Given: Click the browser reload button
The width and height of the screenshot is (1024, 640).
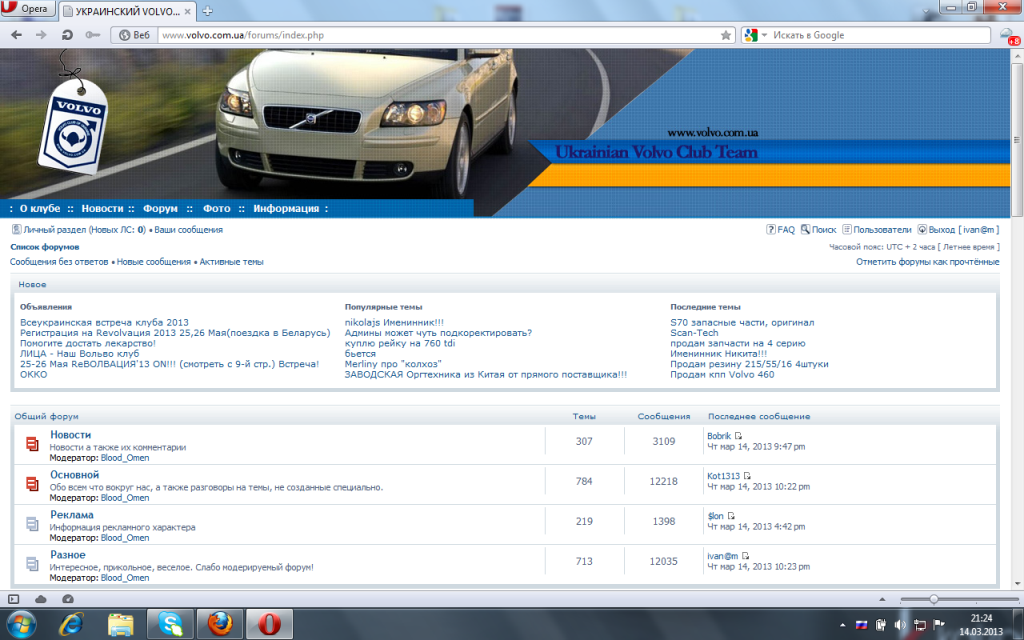Looking at the screenshot, I should [x=67, y=35].
